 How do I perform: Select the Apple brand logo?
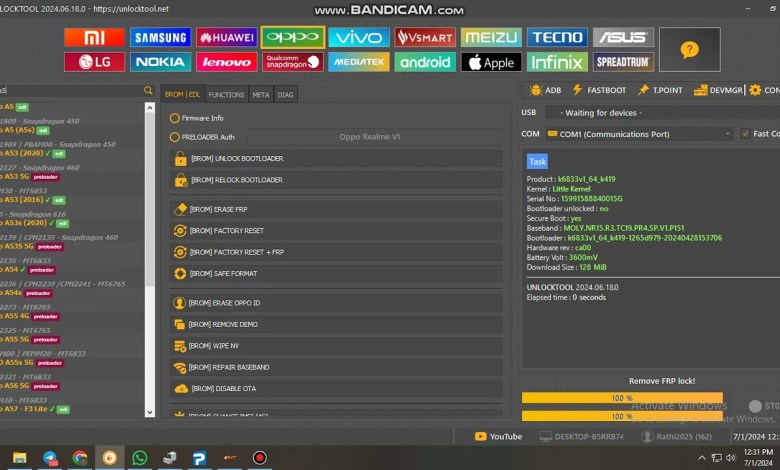coord(491,62)
